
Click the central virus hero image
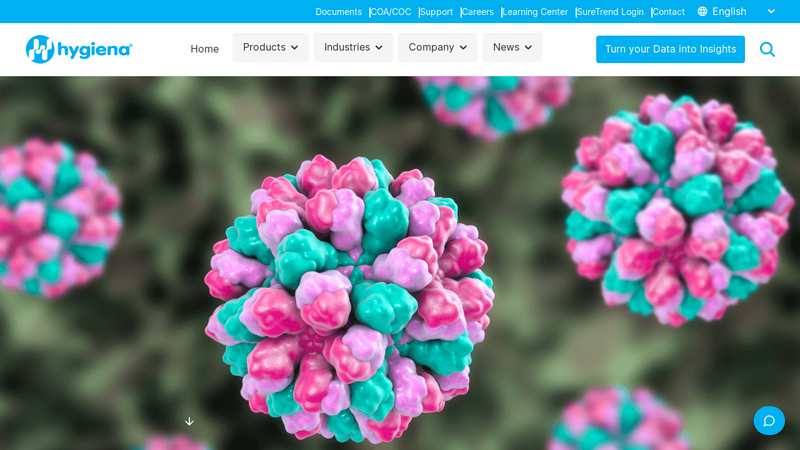349,298
